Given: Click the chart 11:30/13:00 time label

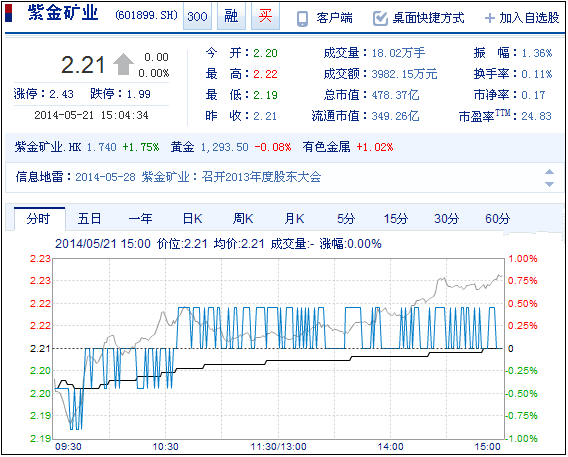Looking at the screenshot, I should (x=279, y=446).
